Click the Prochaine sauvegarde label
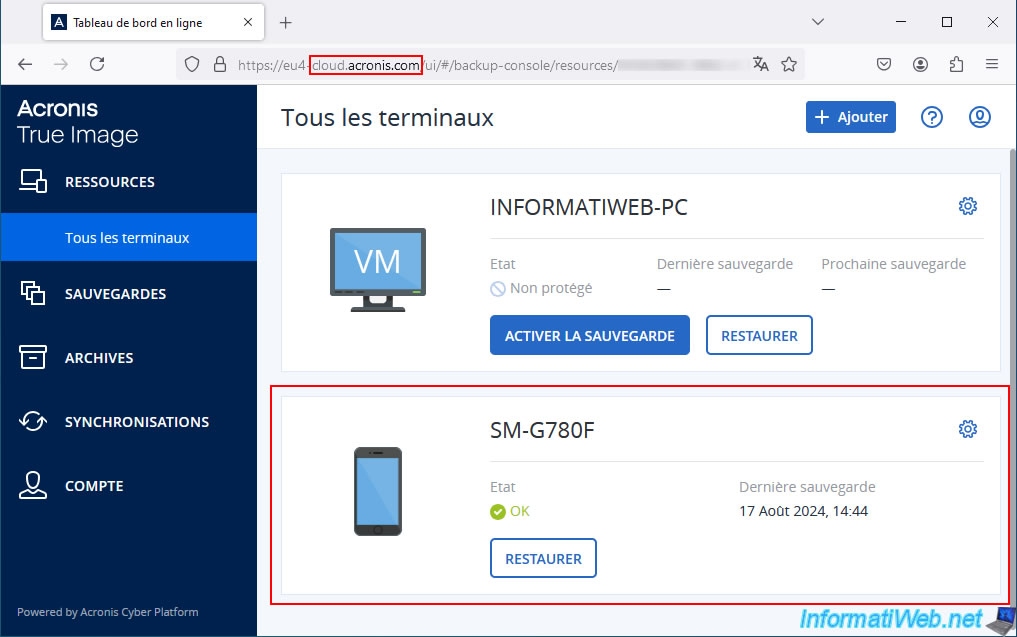The width and height of the screenshot is (1017, 637). click(893, 264)
